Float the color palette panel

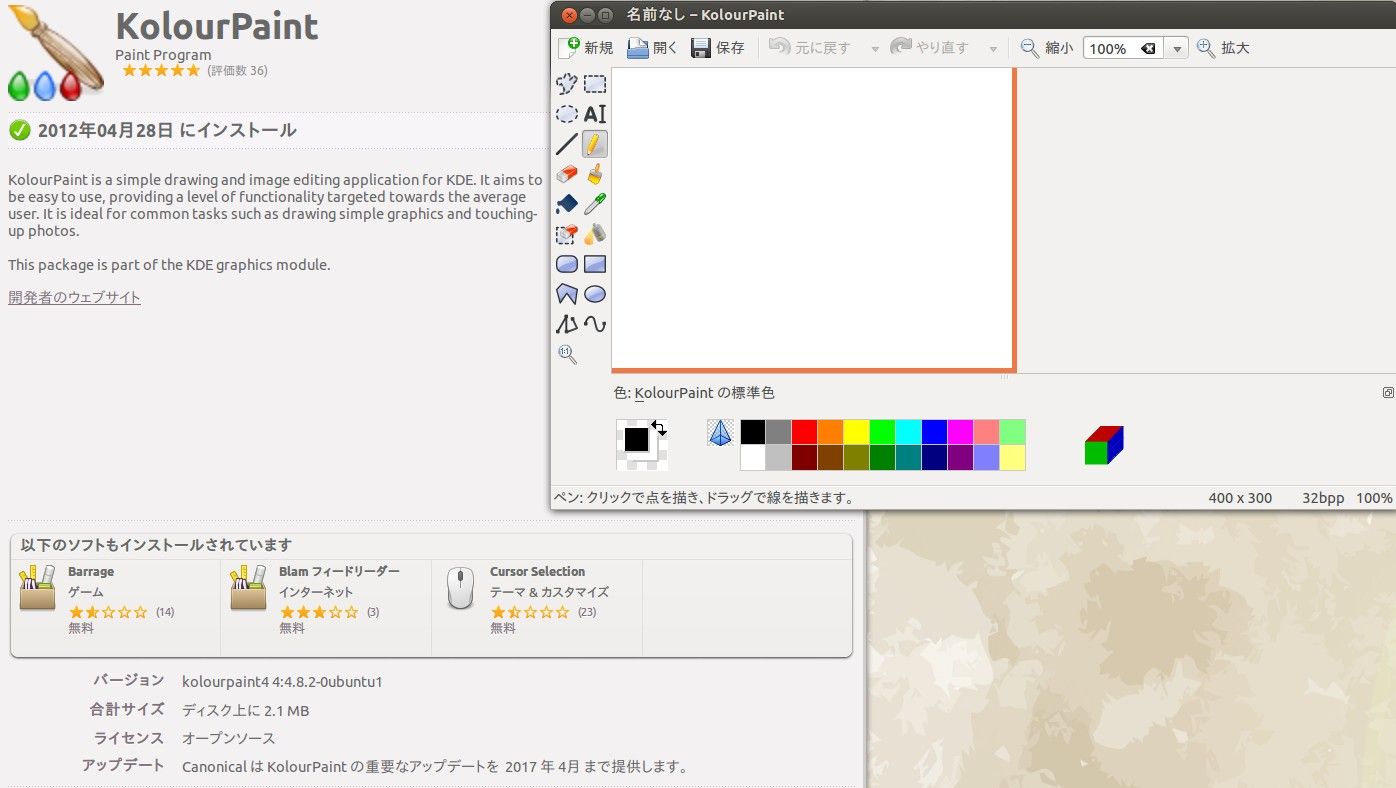(x=1388, y=393)
